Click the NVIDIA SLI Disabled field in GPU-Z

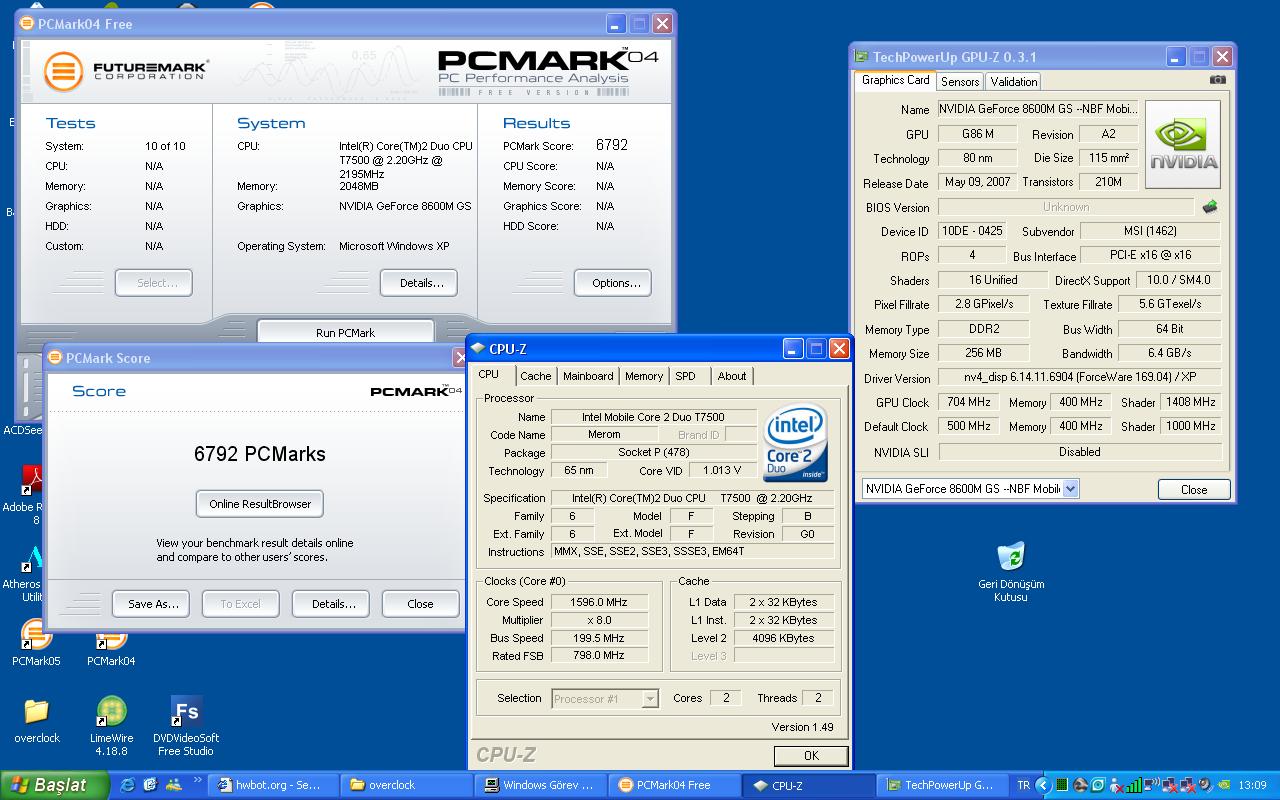pos(1079,451)
